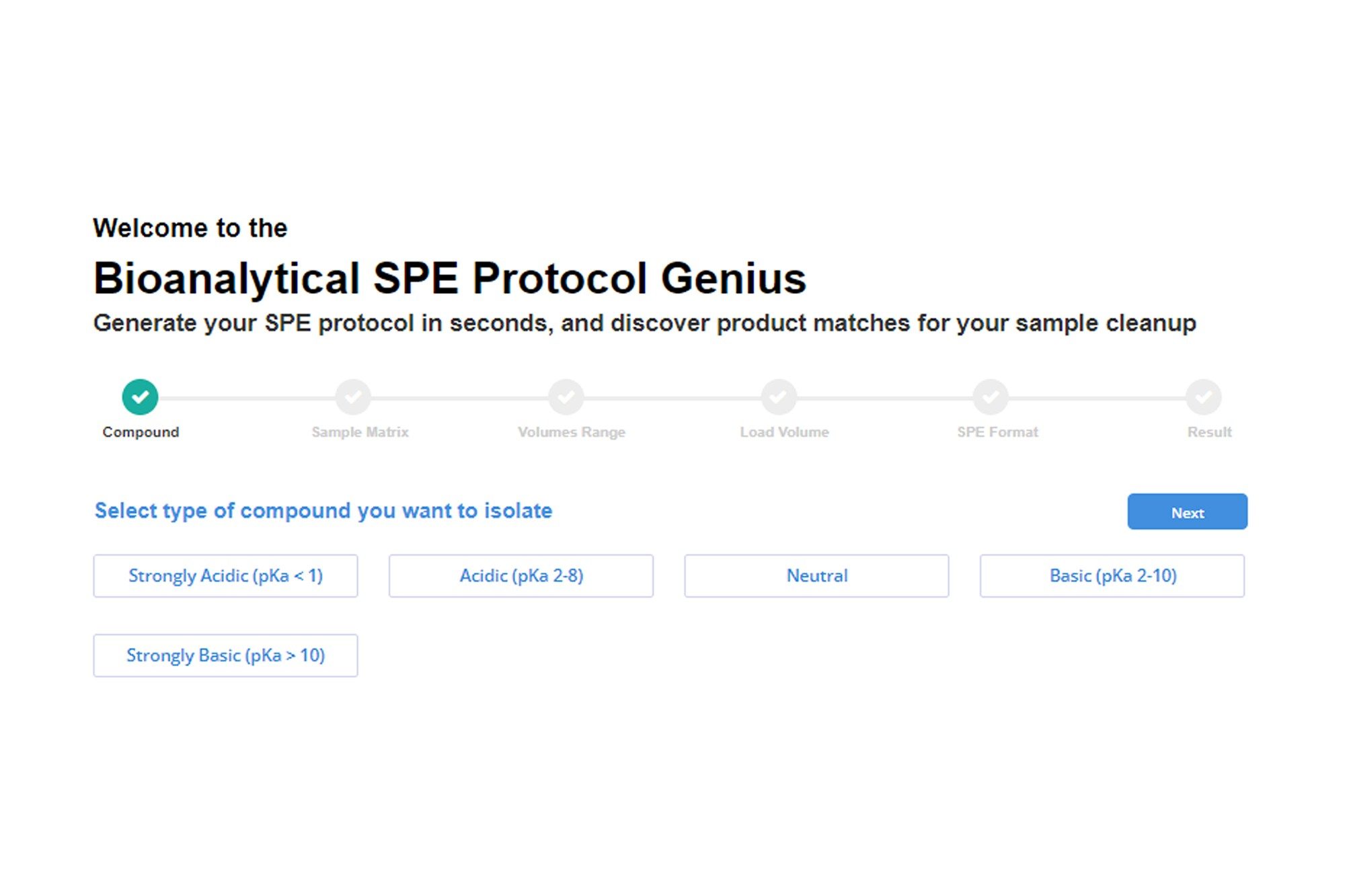Switch to the Sample Matrix step label
This screenshot has height=896, width=1345.
pos(360,432)
